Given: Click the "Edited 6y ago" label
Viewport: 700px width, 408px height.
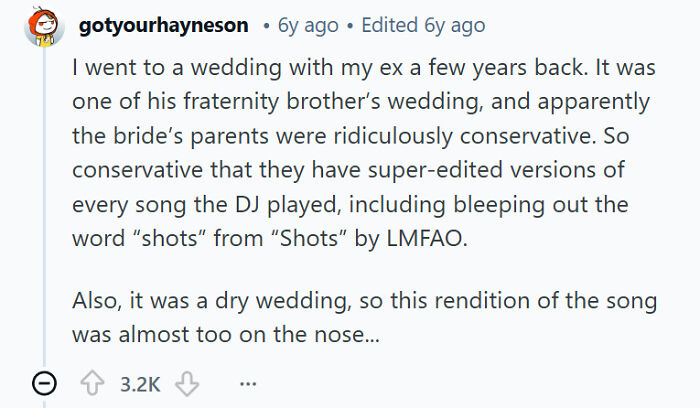Looking at the screenshot, I should coord(423,25).
